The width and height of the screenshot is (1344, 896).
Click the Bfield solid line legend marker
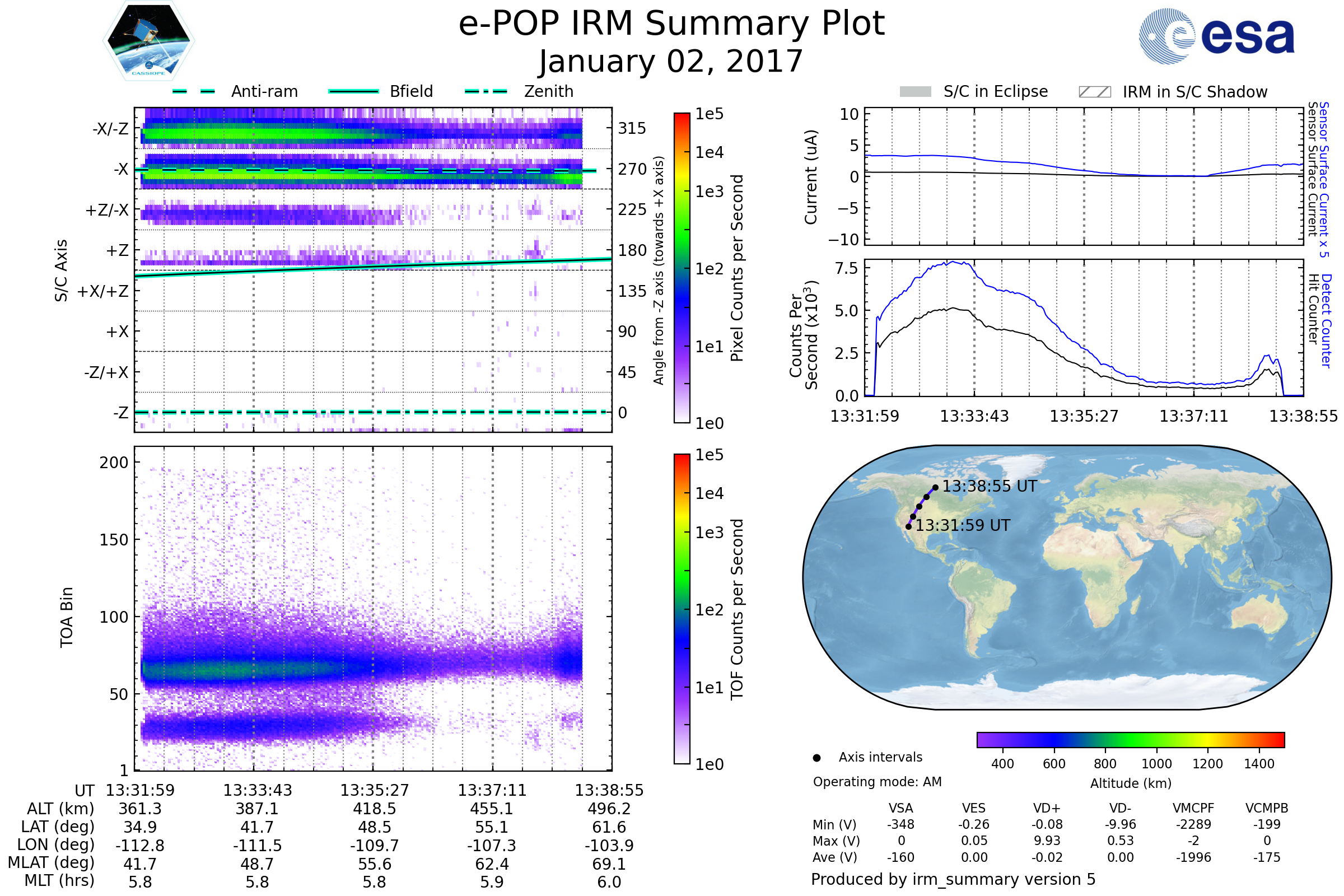pyautogui.click(x=353, y=91)
